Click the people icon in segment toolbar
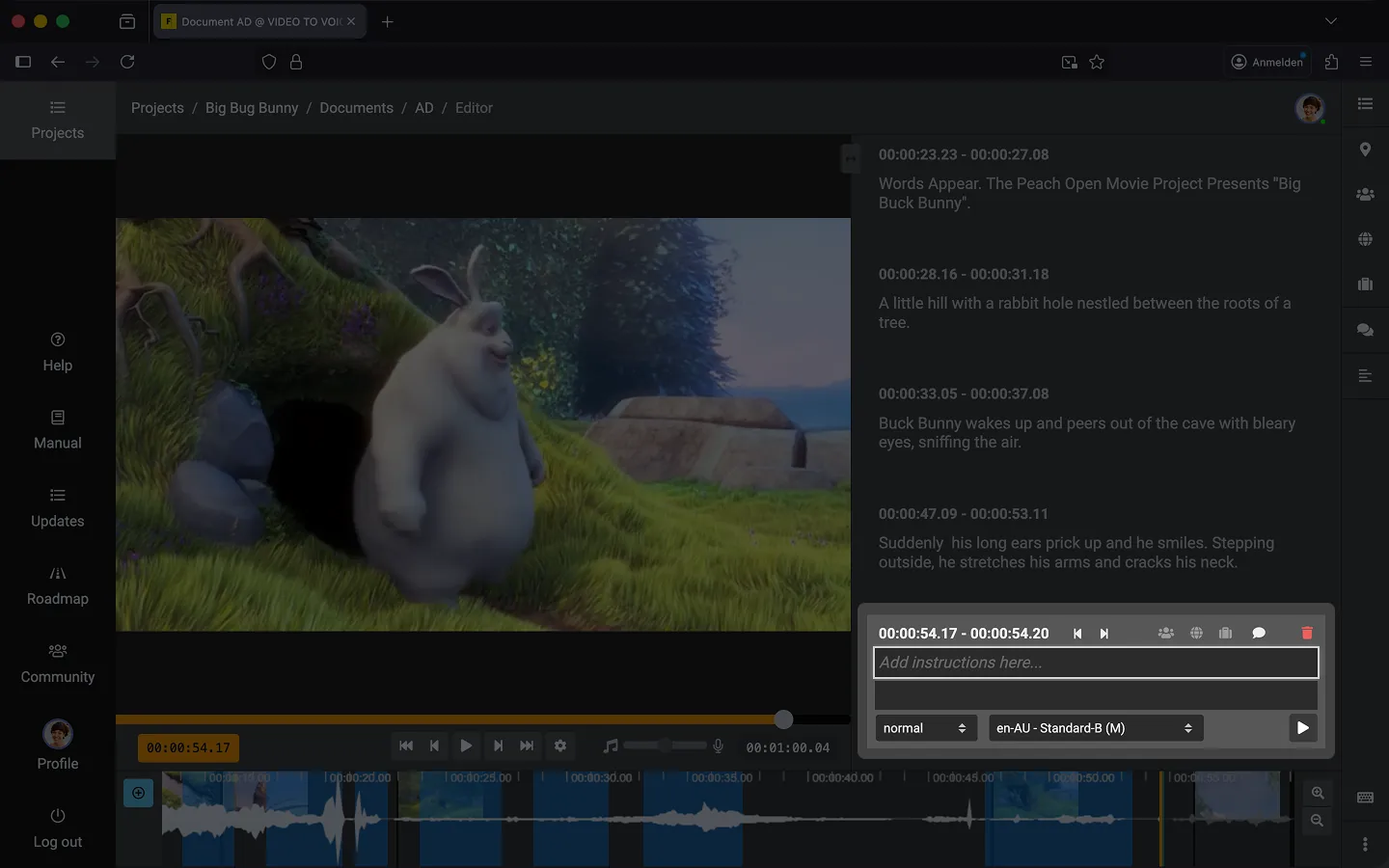This screenshot has width=1389, height=868. coord(1165,634)
